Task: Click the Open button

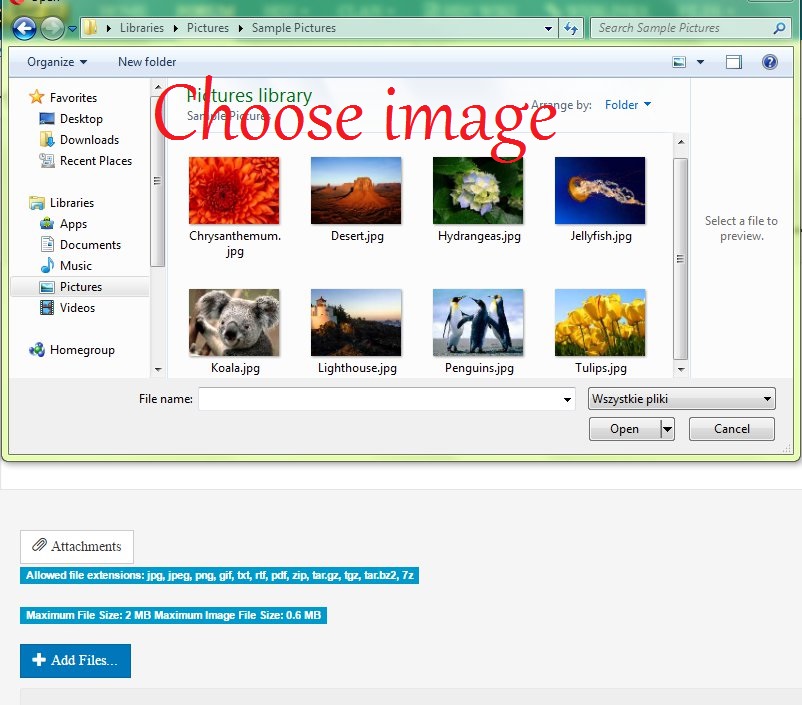Action: [x=625, y=429]
